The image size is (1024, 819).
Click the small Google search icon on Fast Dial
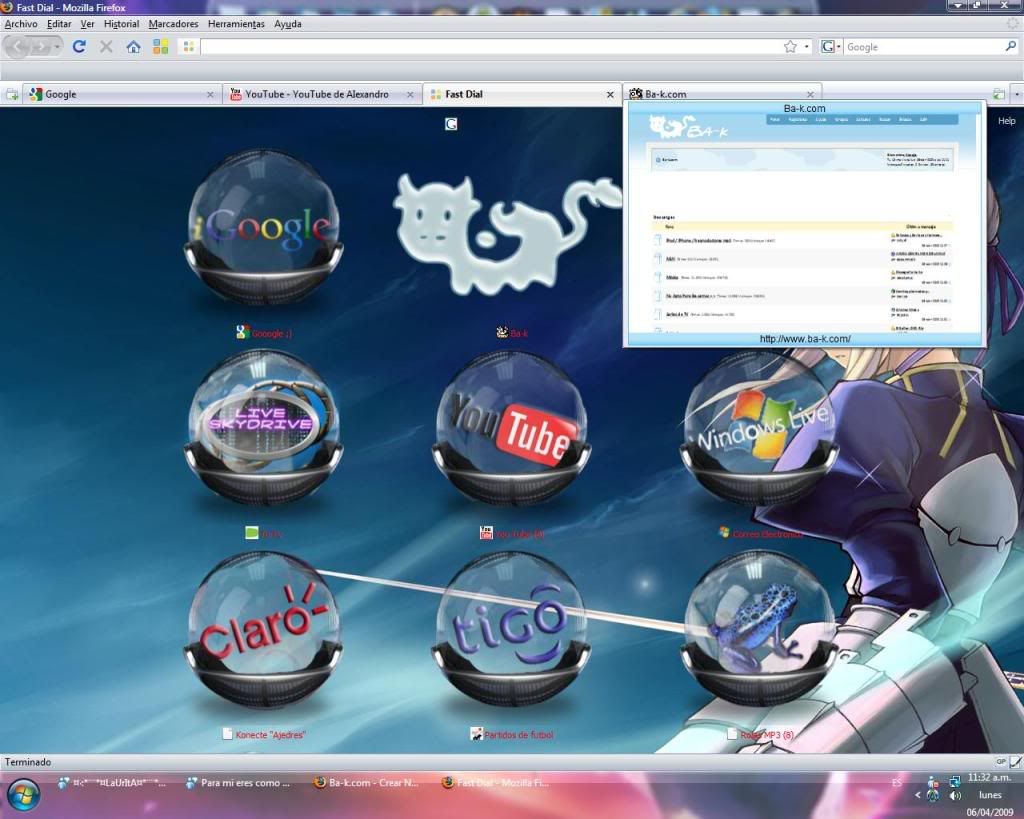(451, 124)
